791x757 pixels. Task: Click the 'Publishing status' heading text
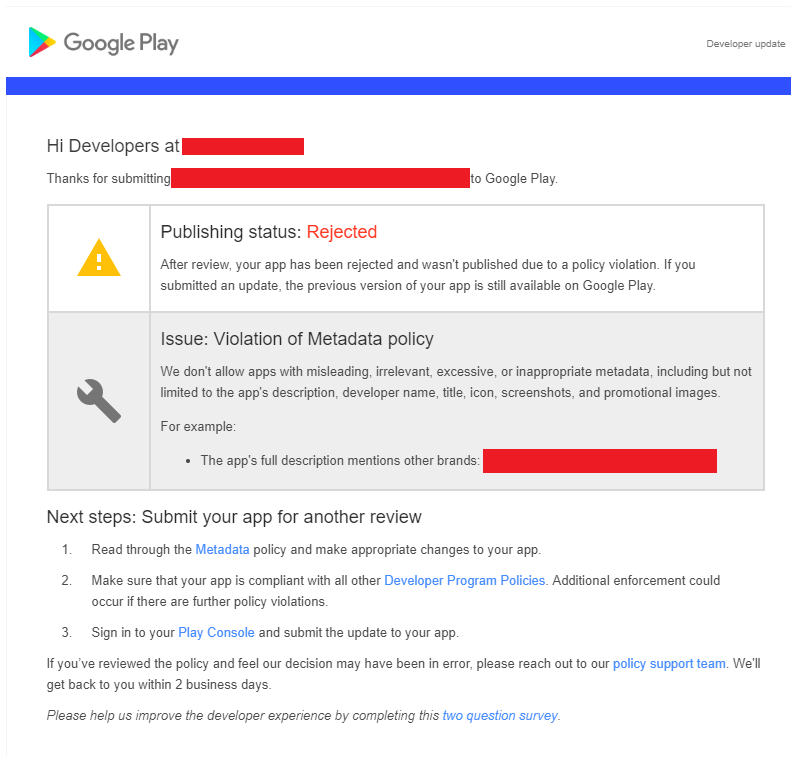pyautogui.click(x=231, y=232)
